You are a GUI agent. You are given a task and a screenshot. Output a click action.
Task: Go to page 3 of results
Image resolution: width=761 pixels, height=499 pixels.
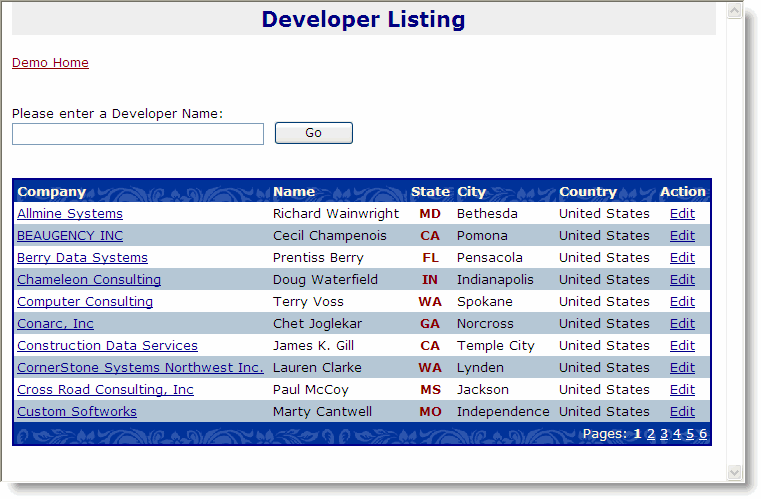pos(664,434)
